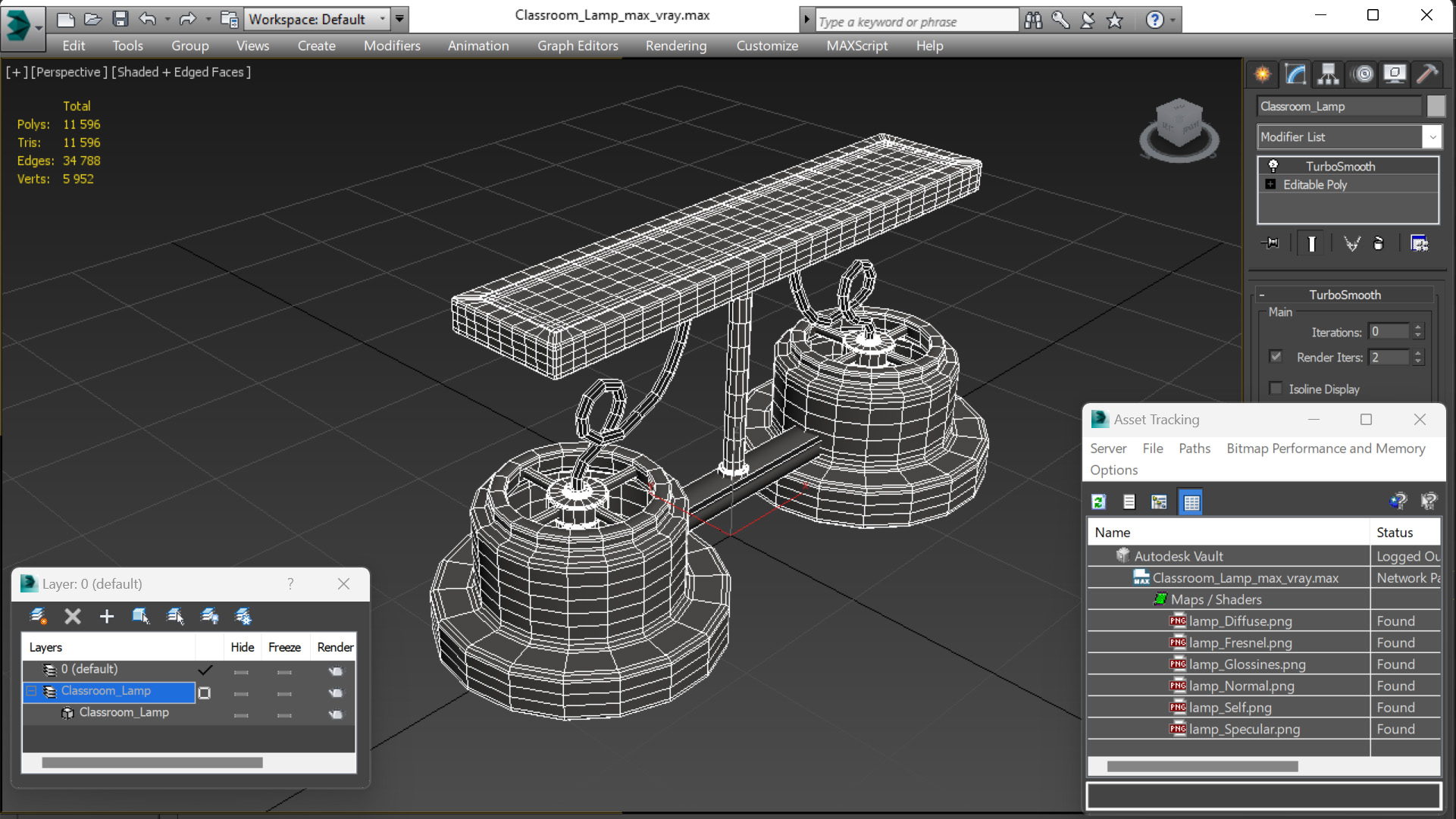Click Select Highlighted Objects and Layers icon
Viewport: 1456px width, 819px height.
click(141, 616)
